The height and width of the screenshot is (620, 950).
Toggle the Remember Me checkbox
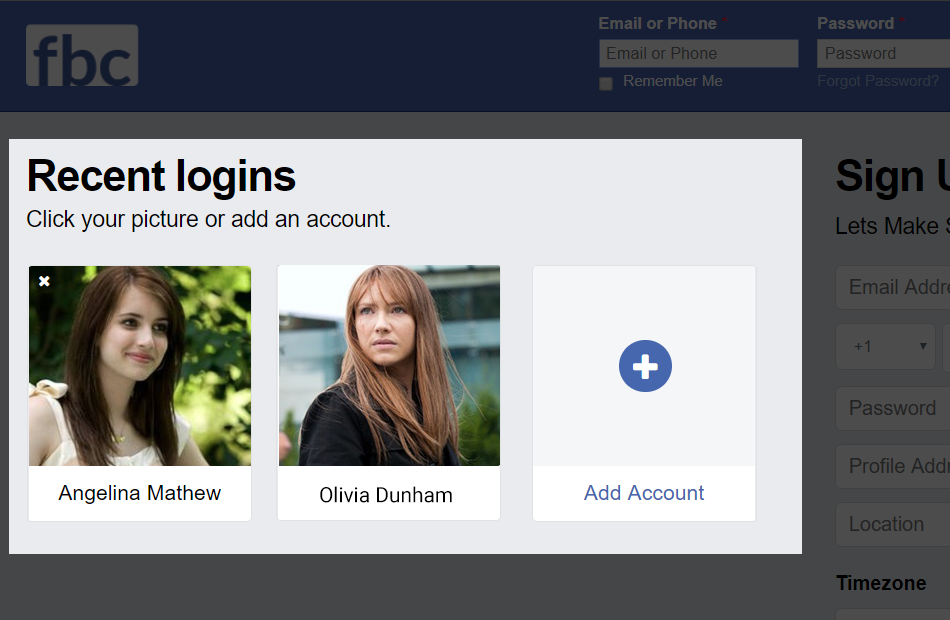[605, 84]
